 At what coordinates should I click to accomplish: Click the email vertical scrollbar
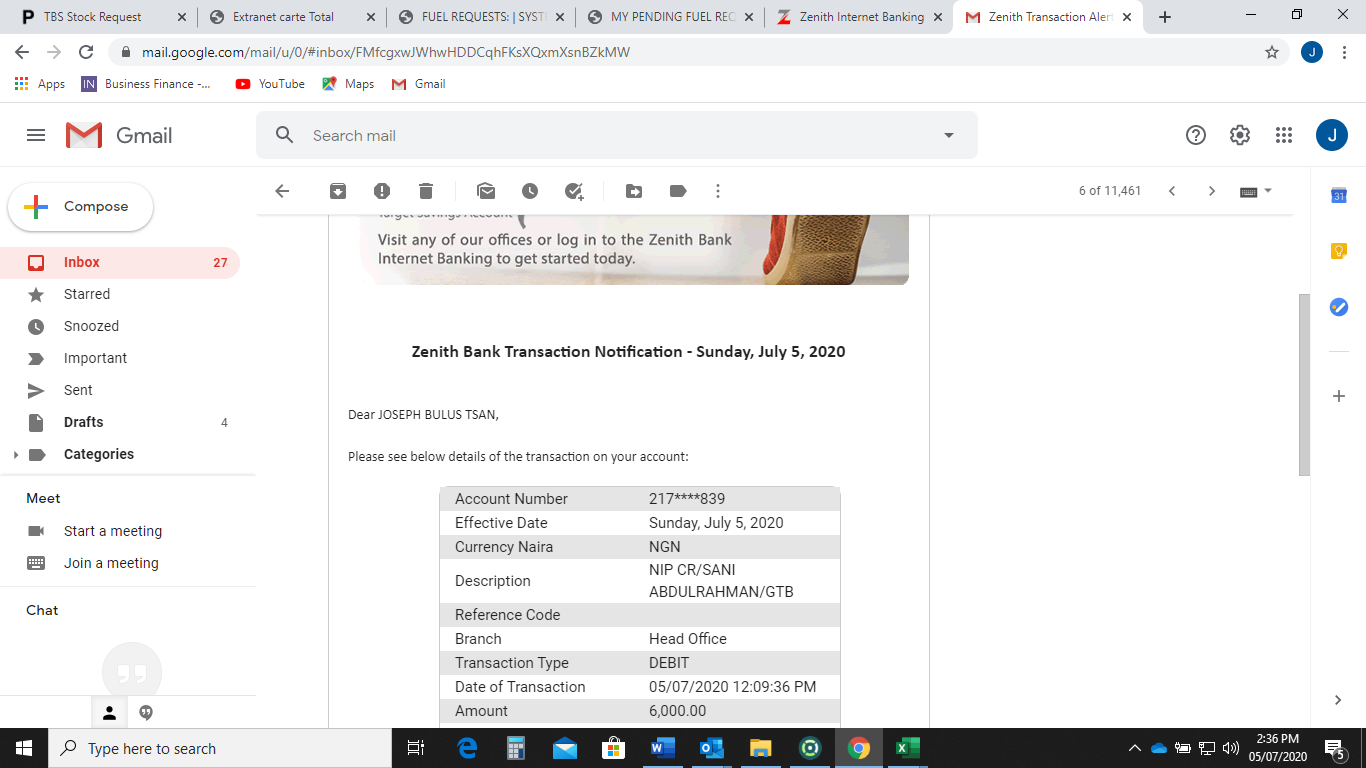coord(1304,385)
